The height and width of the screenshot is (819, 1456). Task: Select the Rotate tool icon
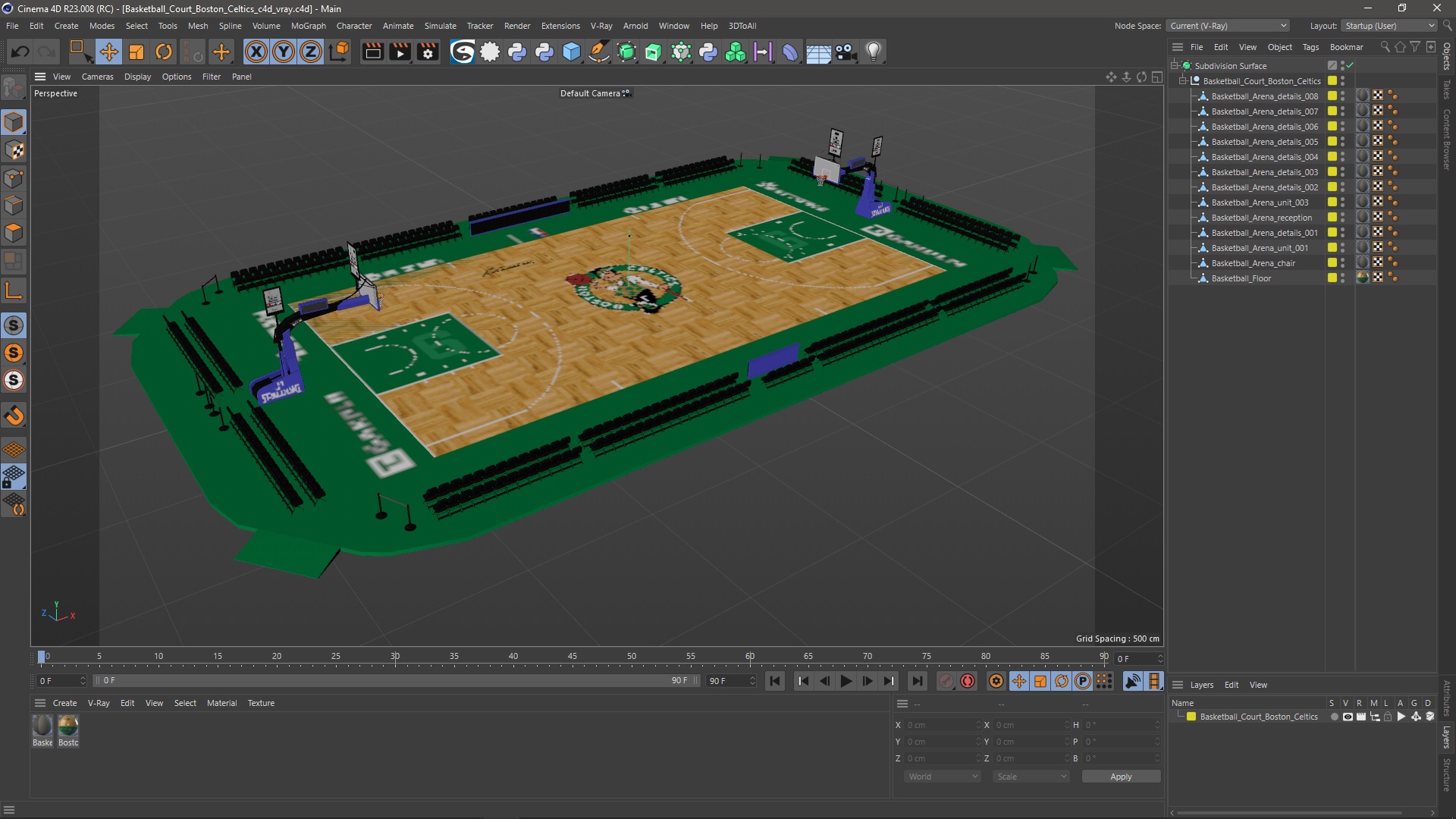click(164, 52)
